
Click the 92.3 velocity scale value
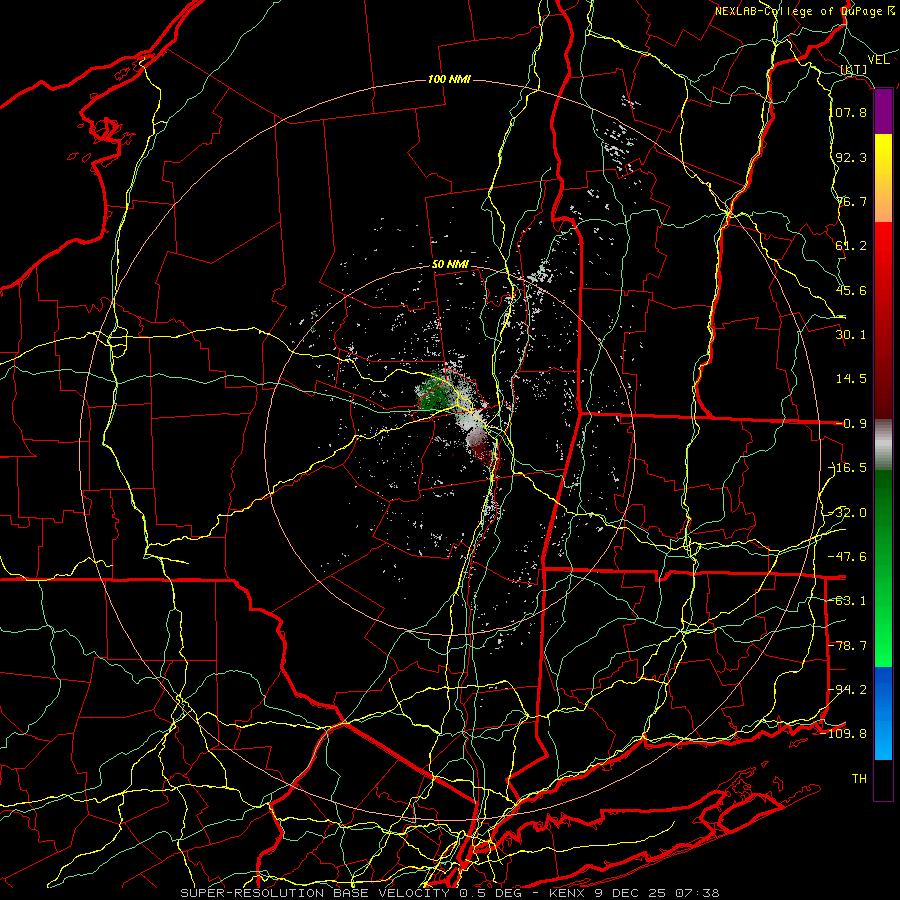[851, 157]
